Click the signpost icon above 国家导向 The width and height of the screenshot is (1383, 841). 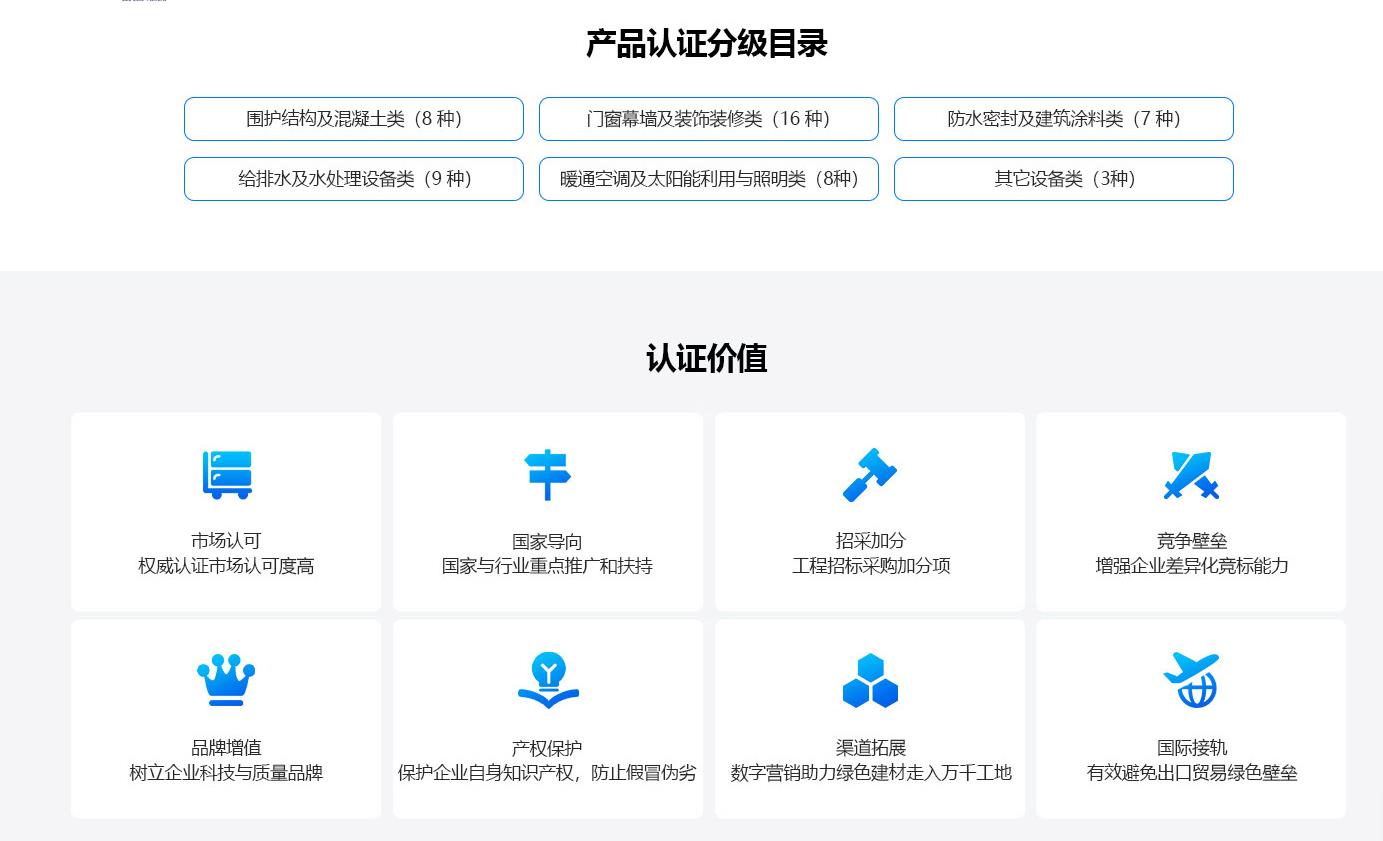pos(548,475)
